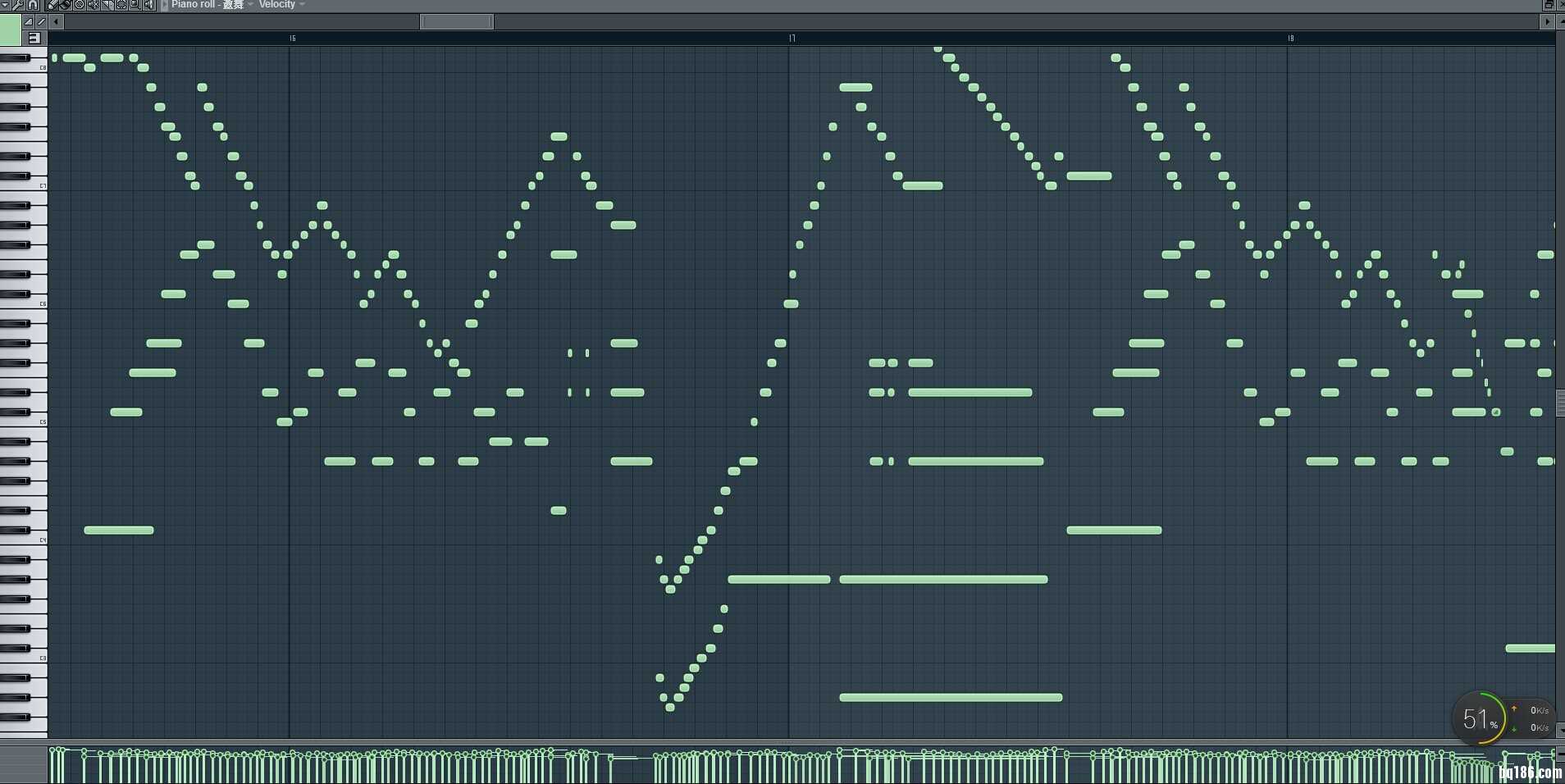Open the wrench Tools menu

(x=18, y=4)
